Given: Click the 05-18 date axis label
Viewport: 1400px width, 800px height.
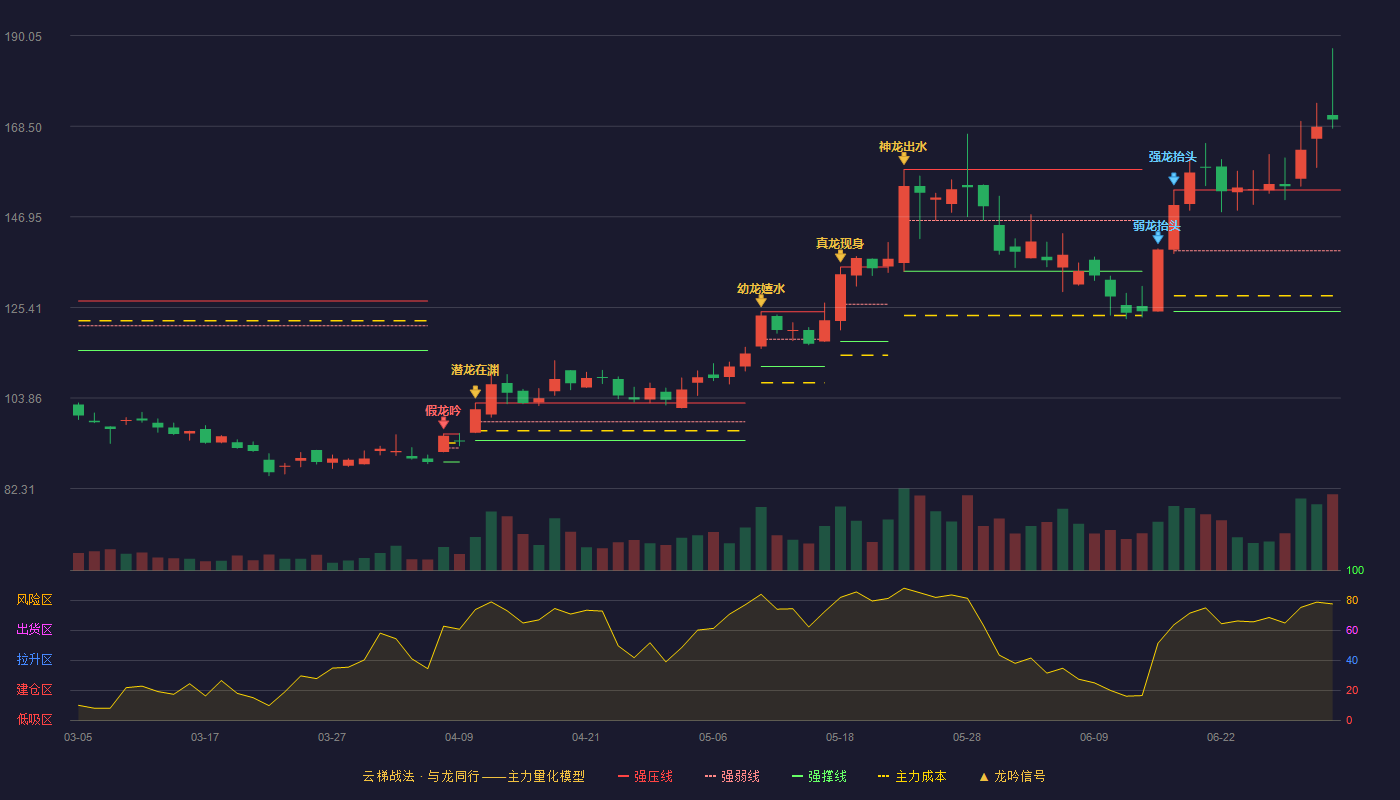Looking at the screenshot, I should click(840, 737).
